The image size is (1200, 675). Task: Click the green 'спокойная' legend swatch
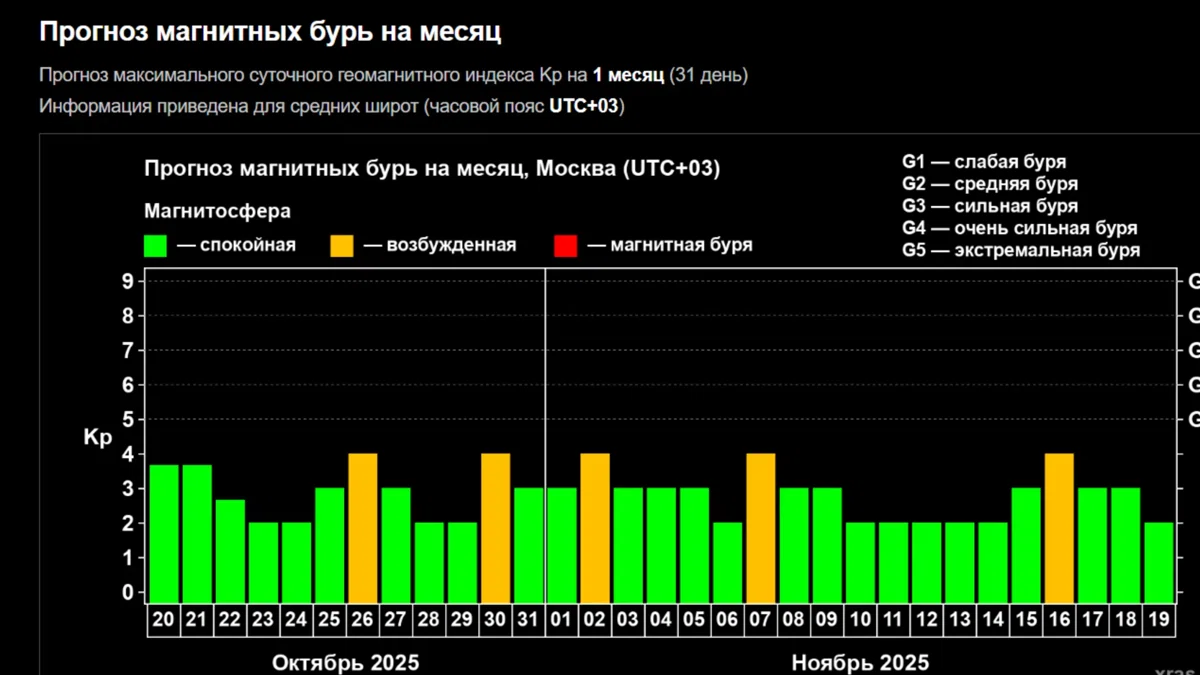click(155, 246)
